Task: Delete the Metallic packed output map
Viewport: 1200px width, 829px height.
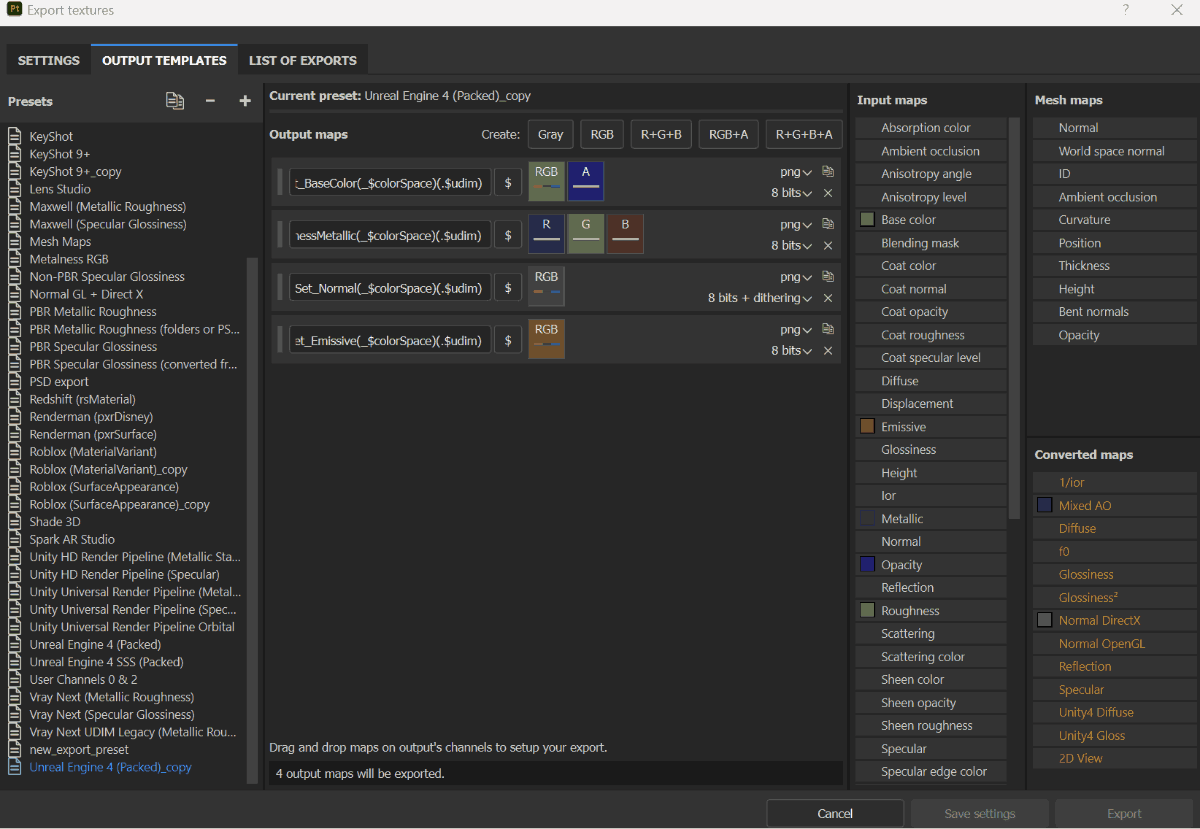Action: [828, 245]
